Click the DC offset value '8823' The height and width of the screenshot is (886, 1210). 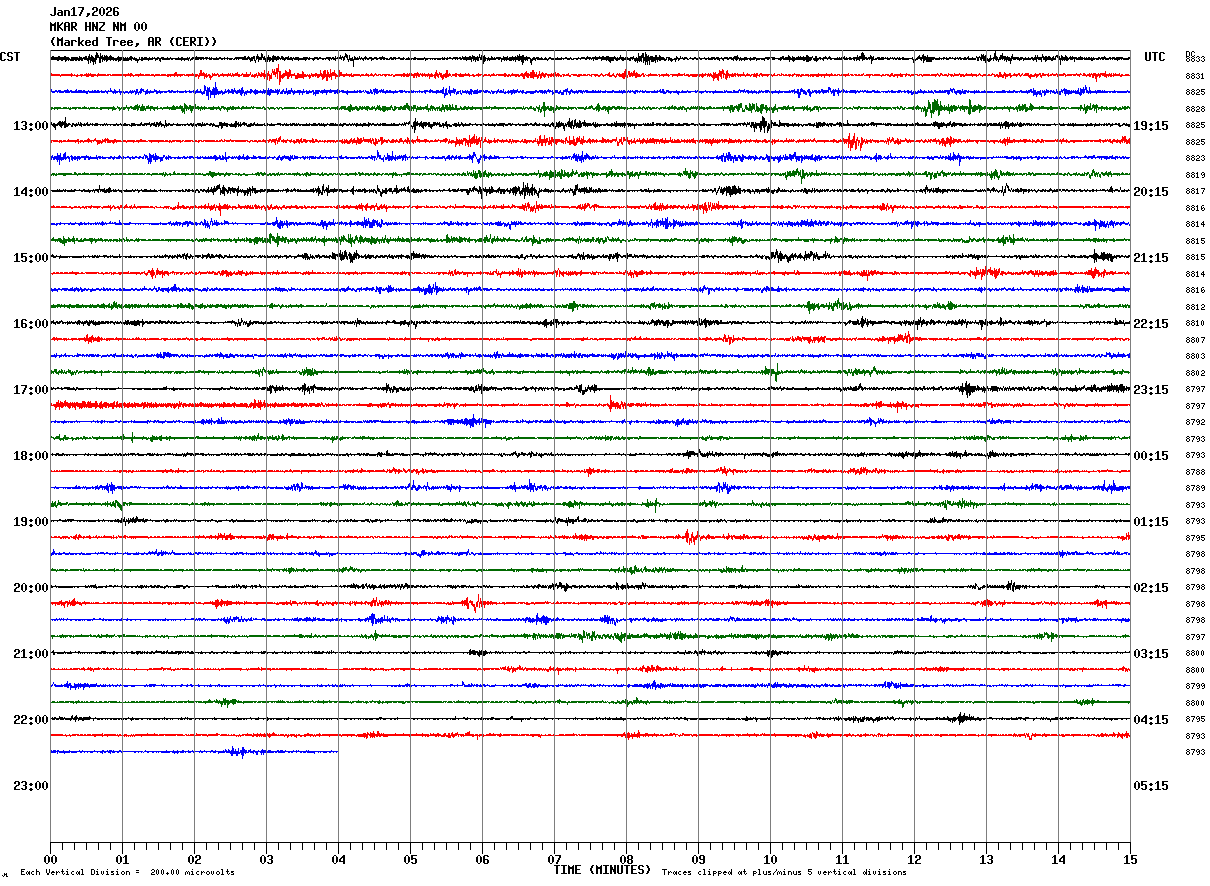click(1195, 158)
